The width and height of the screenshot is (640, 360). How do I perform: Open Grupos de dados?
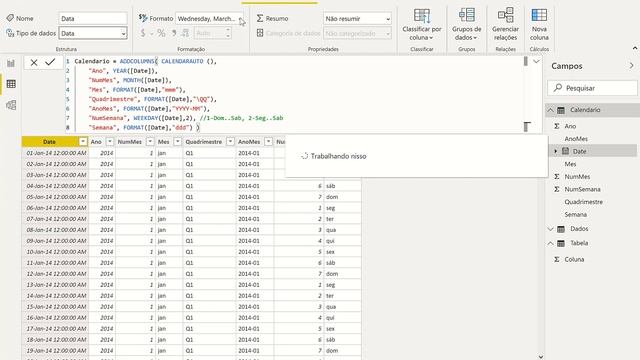[x=467, y=24]
